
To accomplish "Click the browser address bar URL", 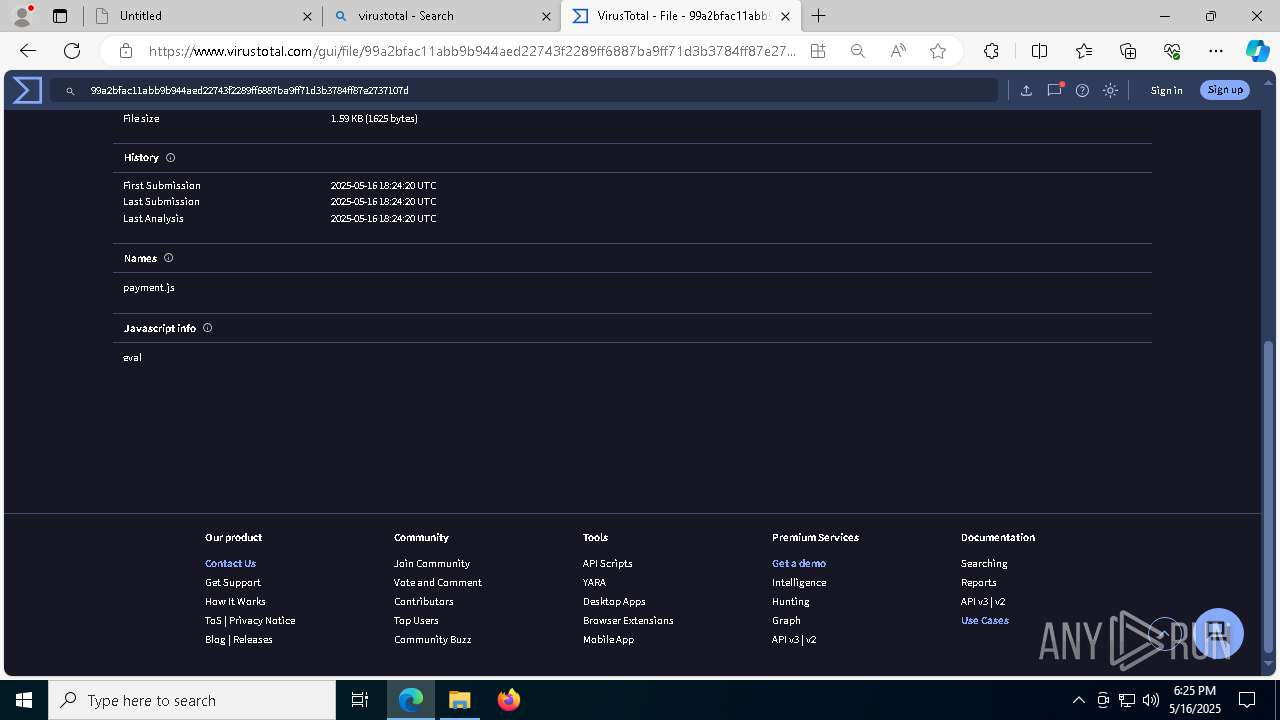I will [x=472, y=51].
